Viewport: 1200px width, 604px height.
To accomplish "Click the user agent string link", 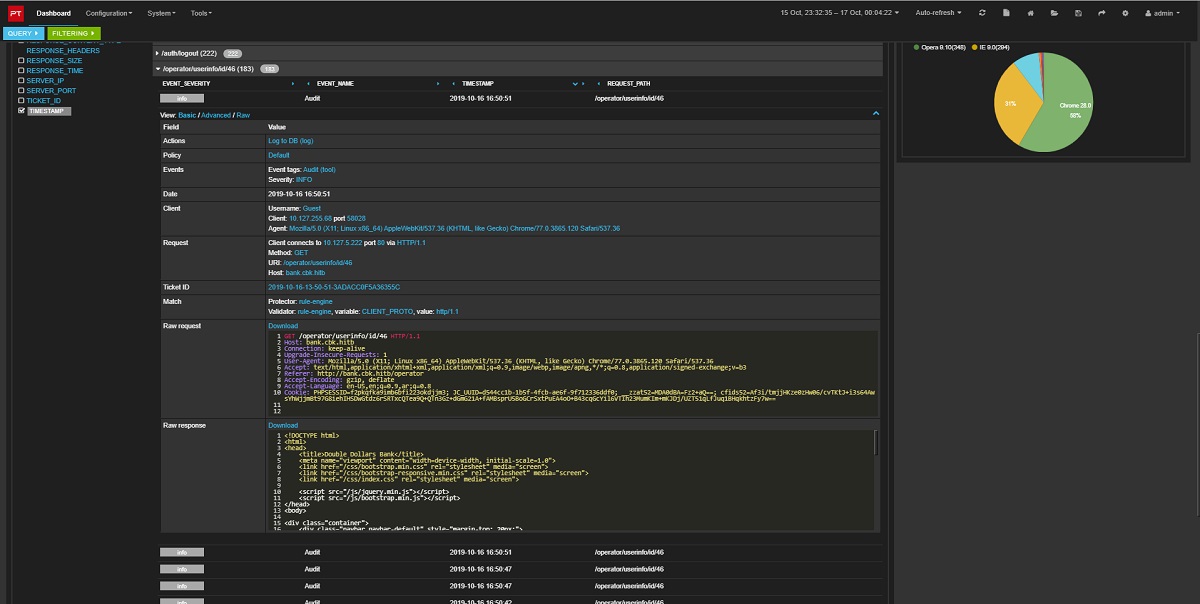I will (454, 228).
